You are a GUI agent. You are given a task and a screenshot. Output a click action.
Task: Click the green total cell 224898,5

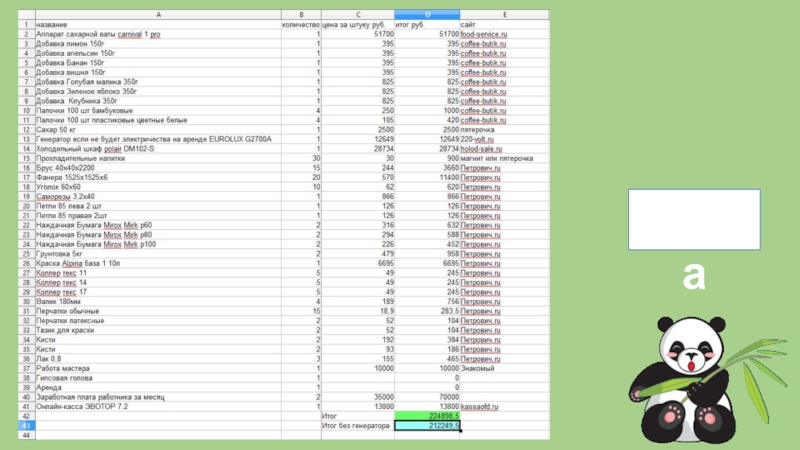[x=427, y=416]
